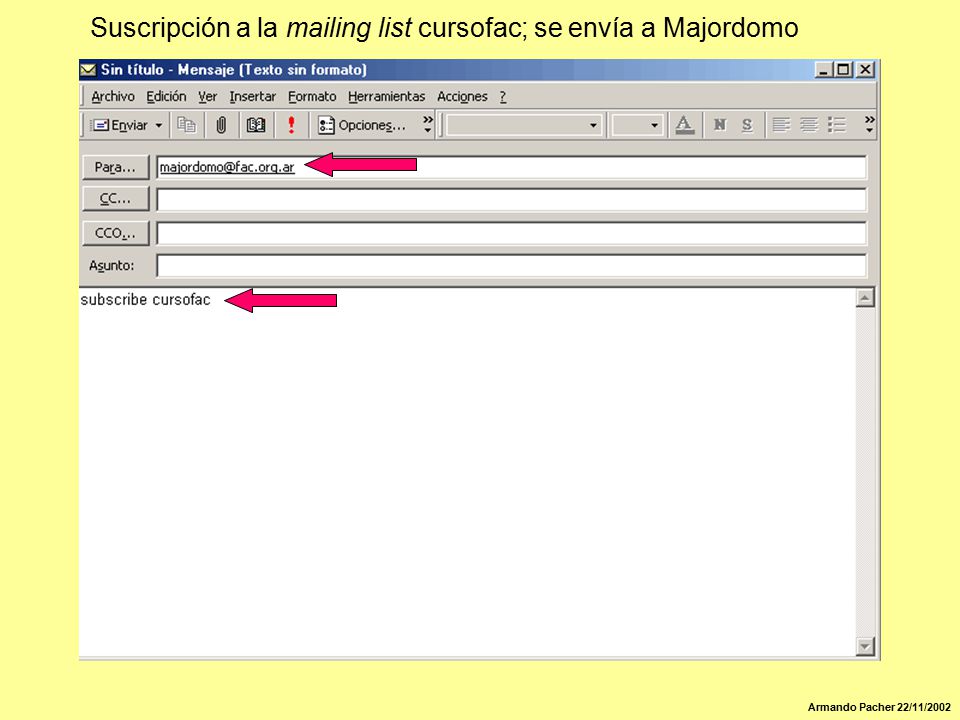
Task: Click into the CC input field
Action: click(x=511, y=200)
